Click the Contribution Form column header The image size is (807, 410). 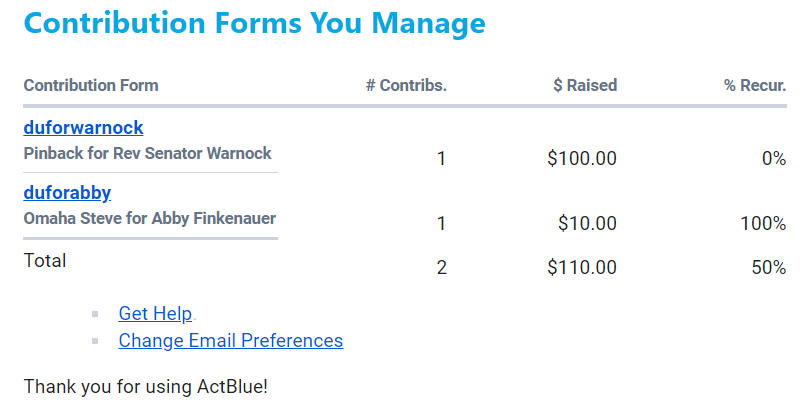[x=91, y=85]
